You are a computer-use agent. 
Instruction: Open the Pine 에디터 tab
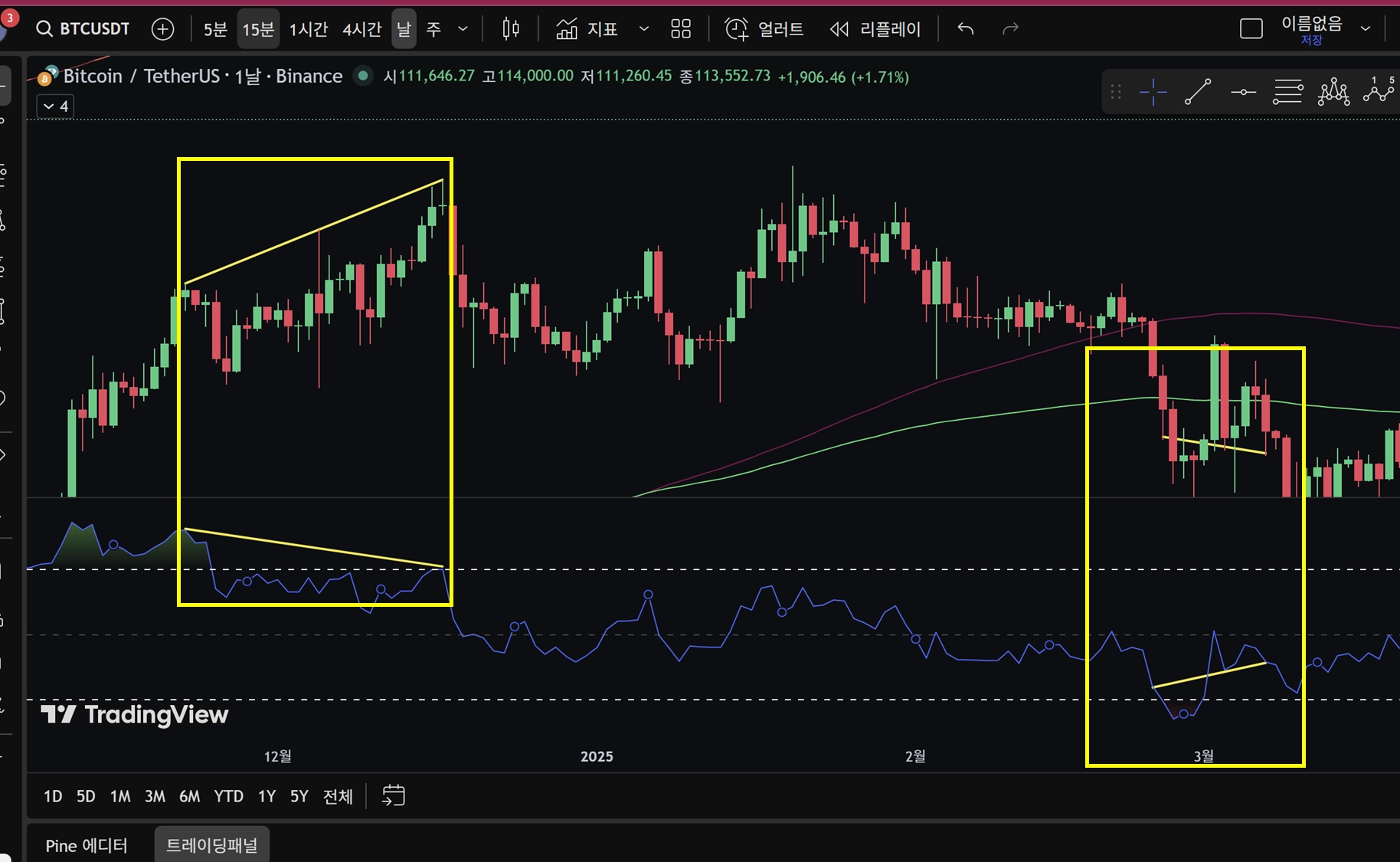tap(87, 845)
